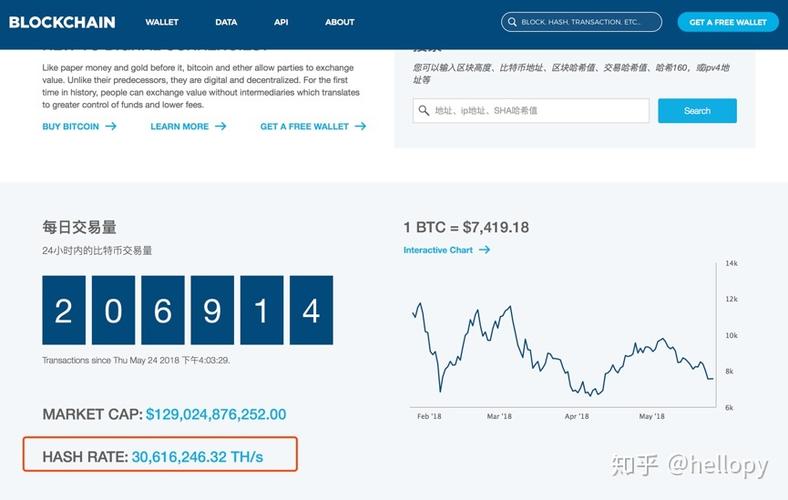The image size is (788, 500).
Task: Click the BLOCKCHAIN logo in the header
Action: [x=62, y=22]
